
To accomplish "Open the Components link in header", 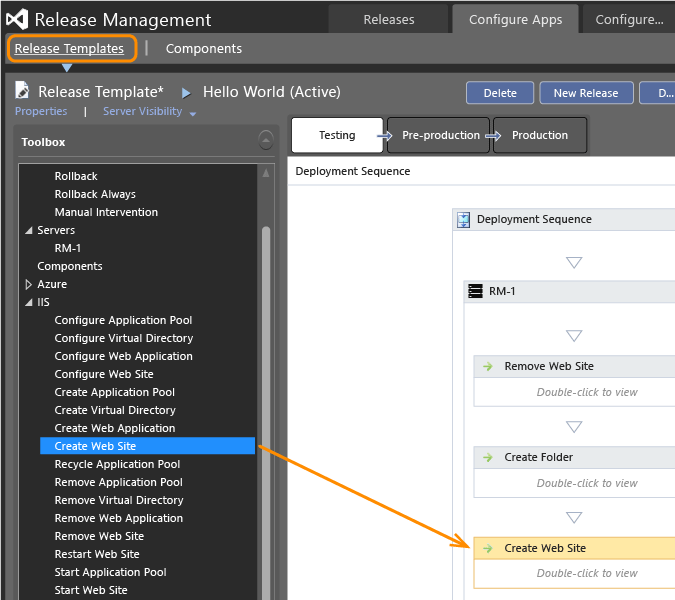I will coord(204,49).
